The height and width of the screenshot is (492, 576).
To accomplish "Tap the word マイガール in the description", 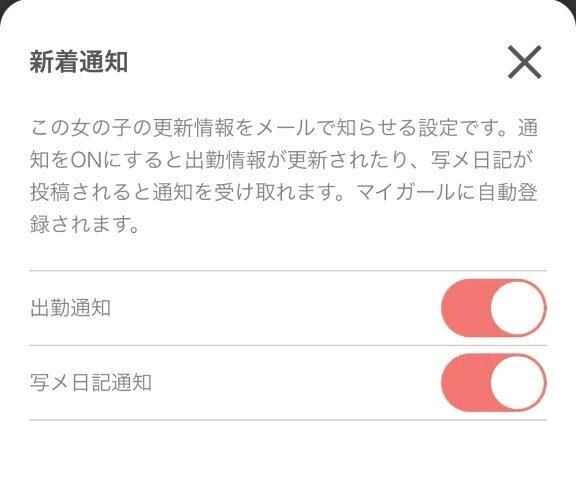I will pos(406,192).
